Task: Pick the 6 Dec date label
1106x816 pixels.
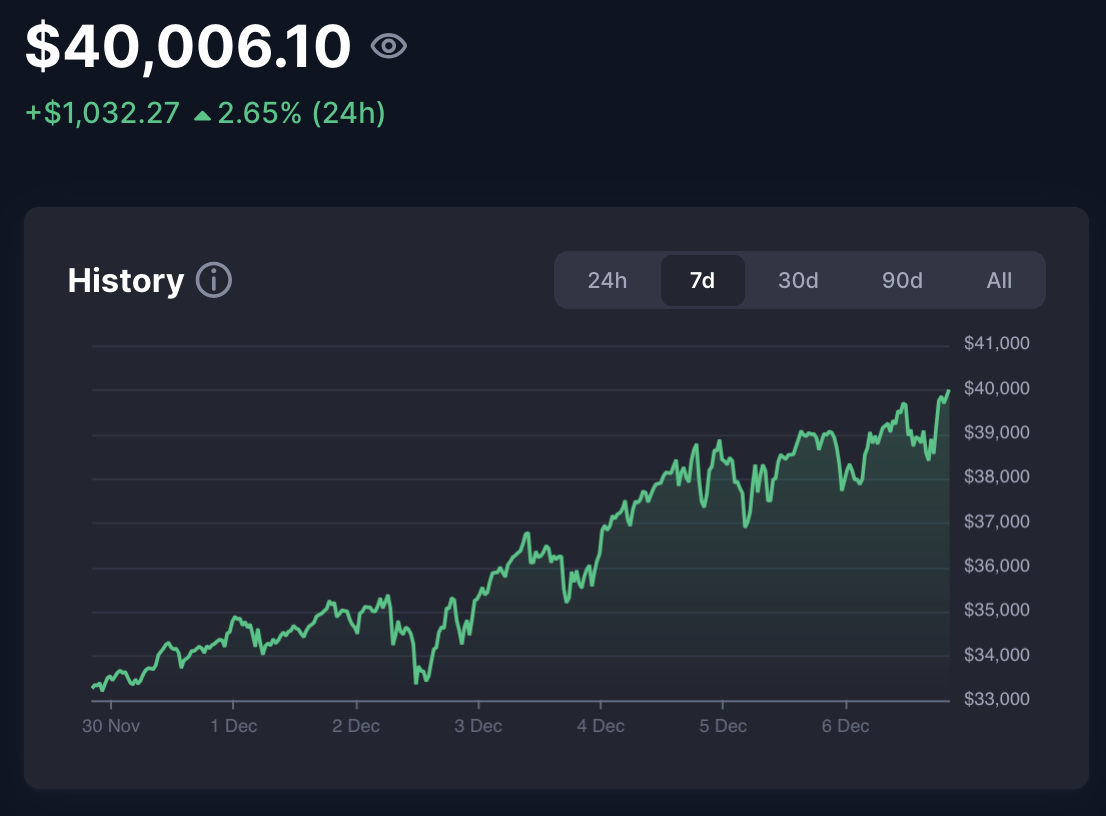Action: click(846, 726)
